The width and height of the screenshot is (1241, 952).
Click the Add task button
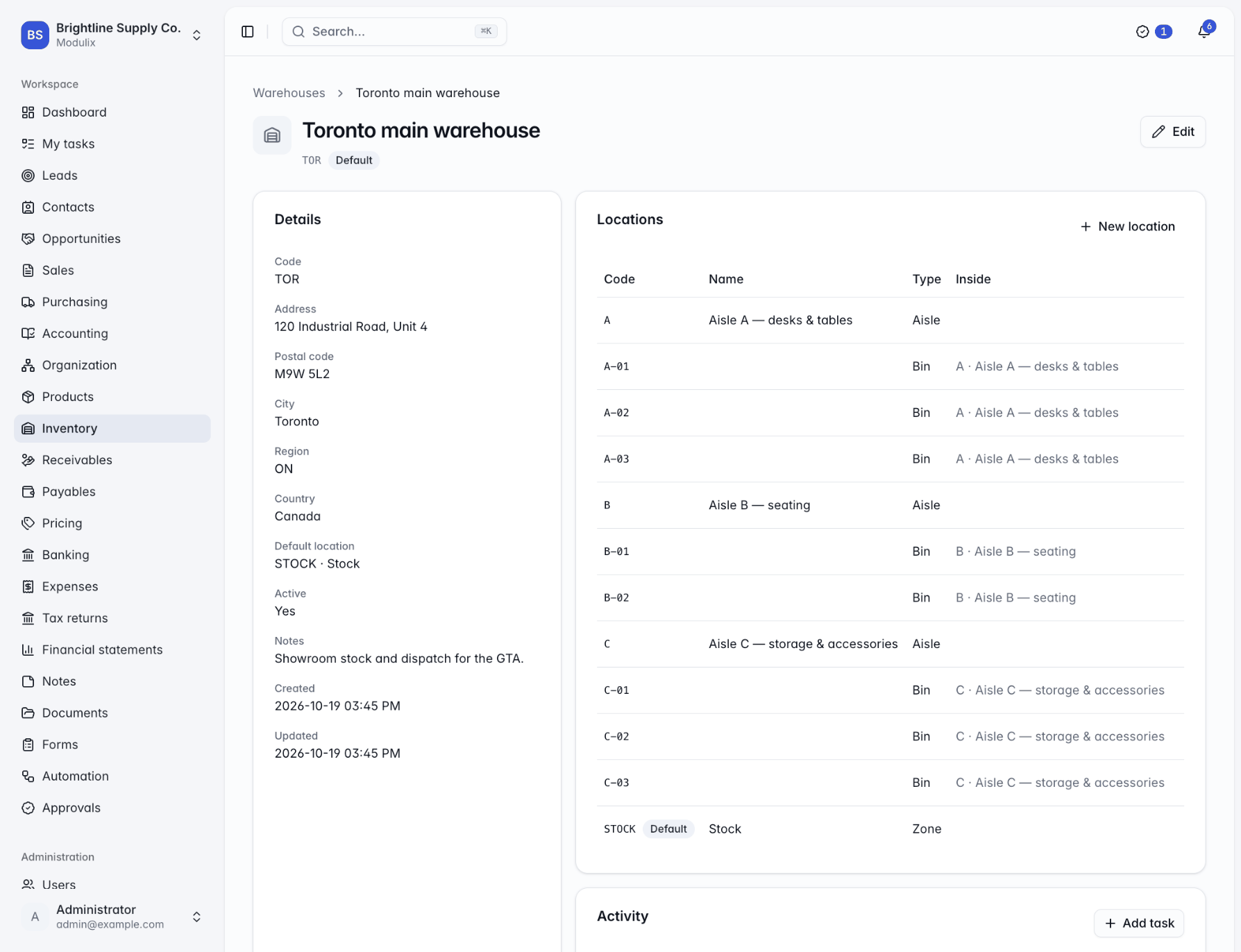tap(1139, 923)
